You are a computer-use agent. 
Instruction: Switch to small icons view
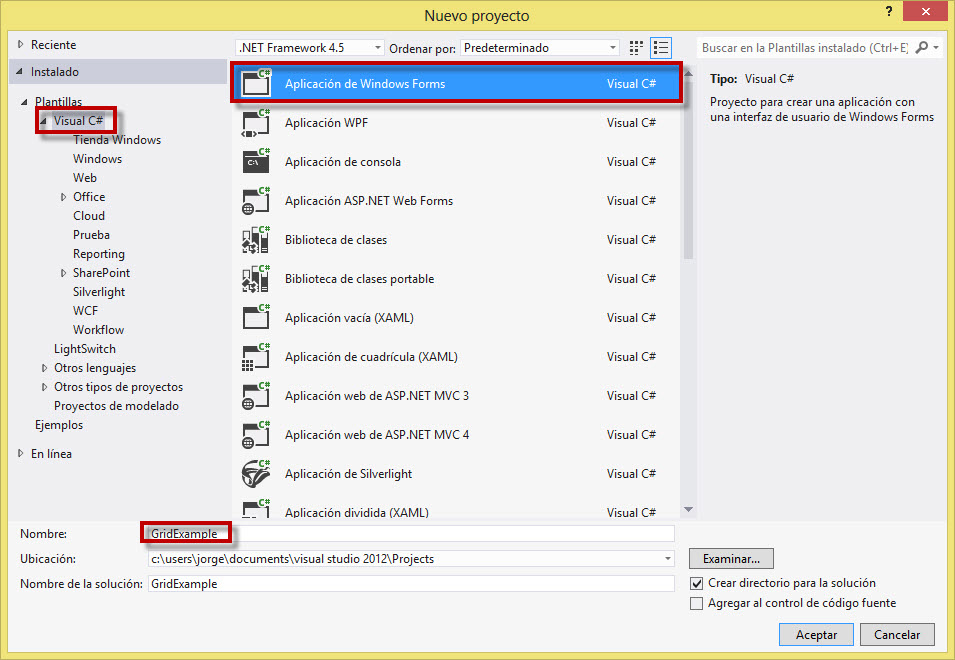click(x=636, y=47)
